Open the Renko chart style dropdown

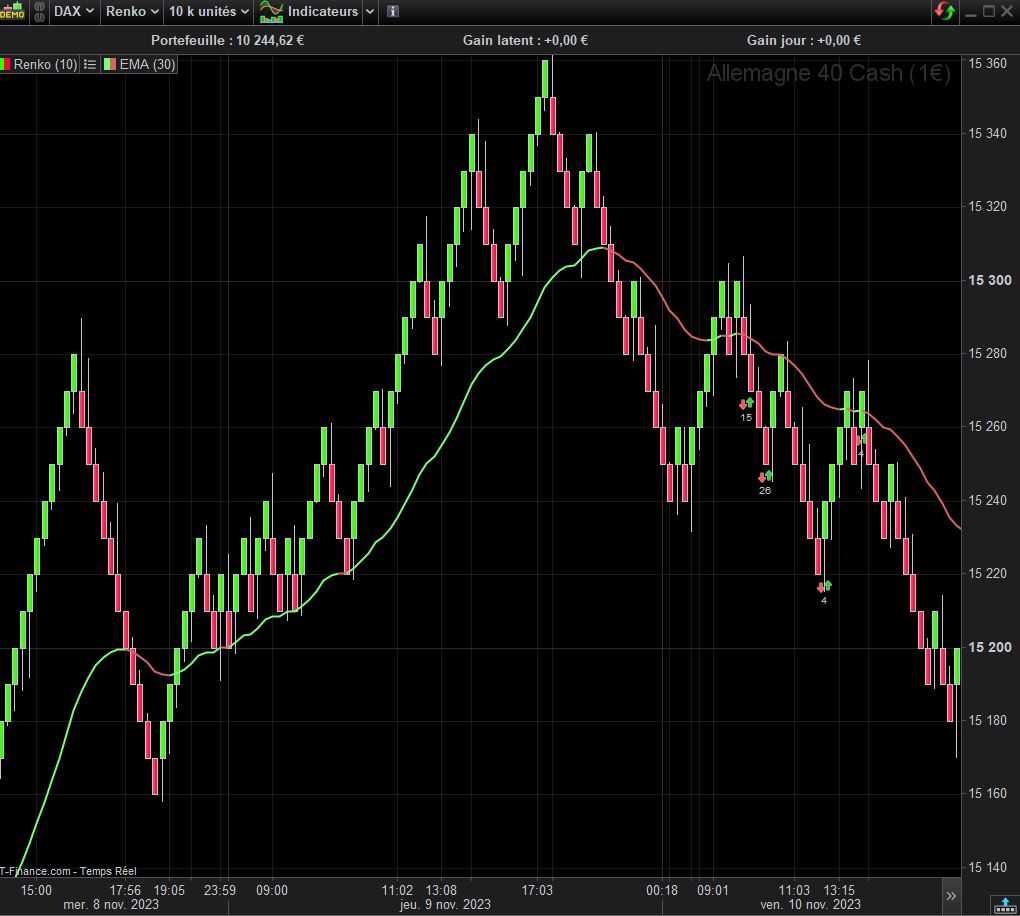(133, 12)
